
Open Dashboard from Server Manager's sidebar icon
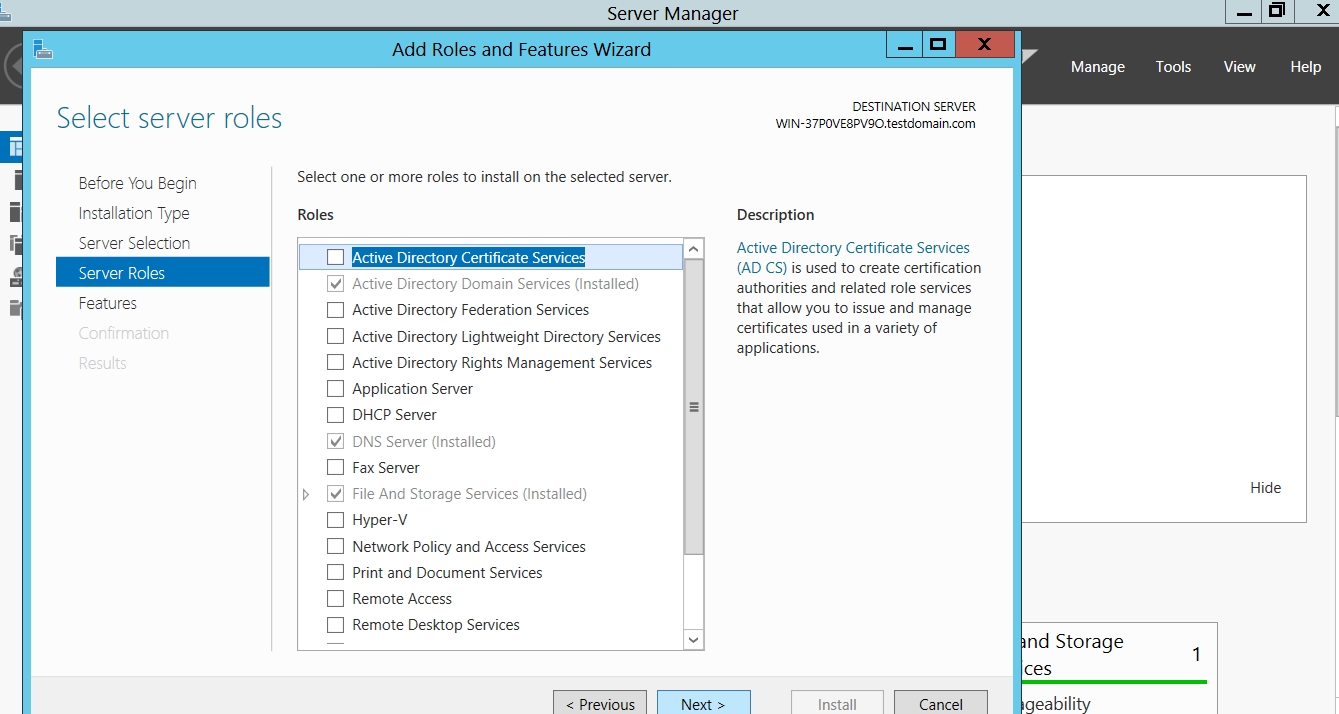click(15, 148)
